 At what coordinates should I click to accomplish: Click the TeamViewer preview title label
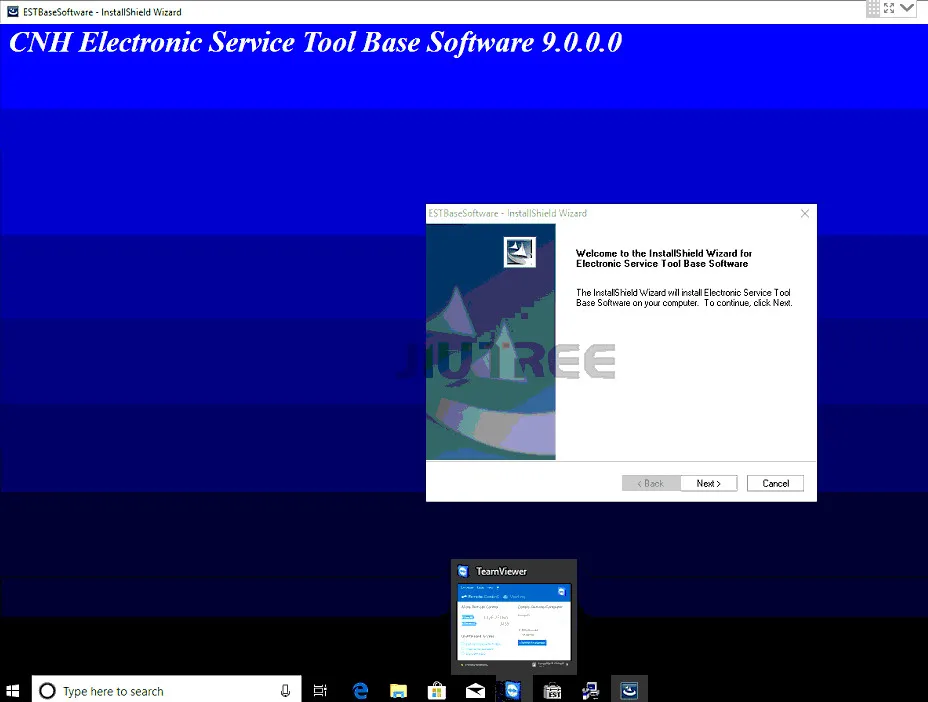pos(501,571)
